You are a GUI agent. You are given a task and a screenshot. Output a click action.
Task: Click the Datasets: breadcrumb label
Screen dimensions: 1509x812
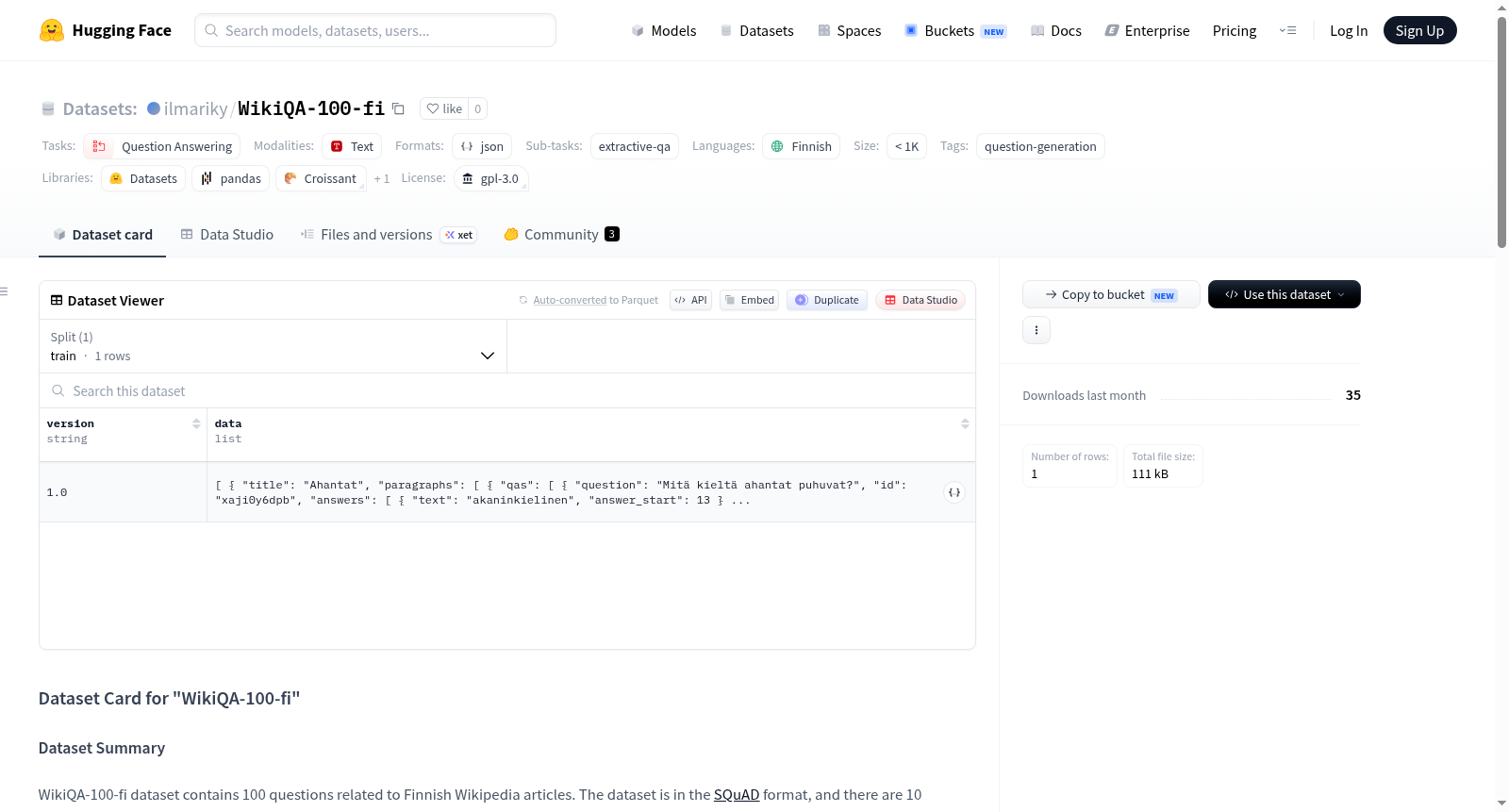point(100,108)
